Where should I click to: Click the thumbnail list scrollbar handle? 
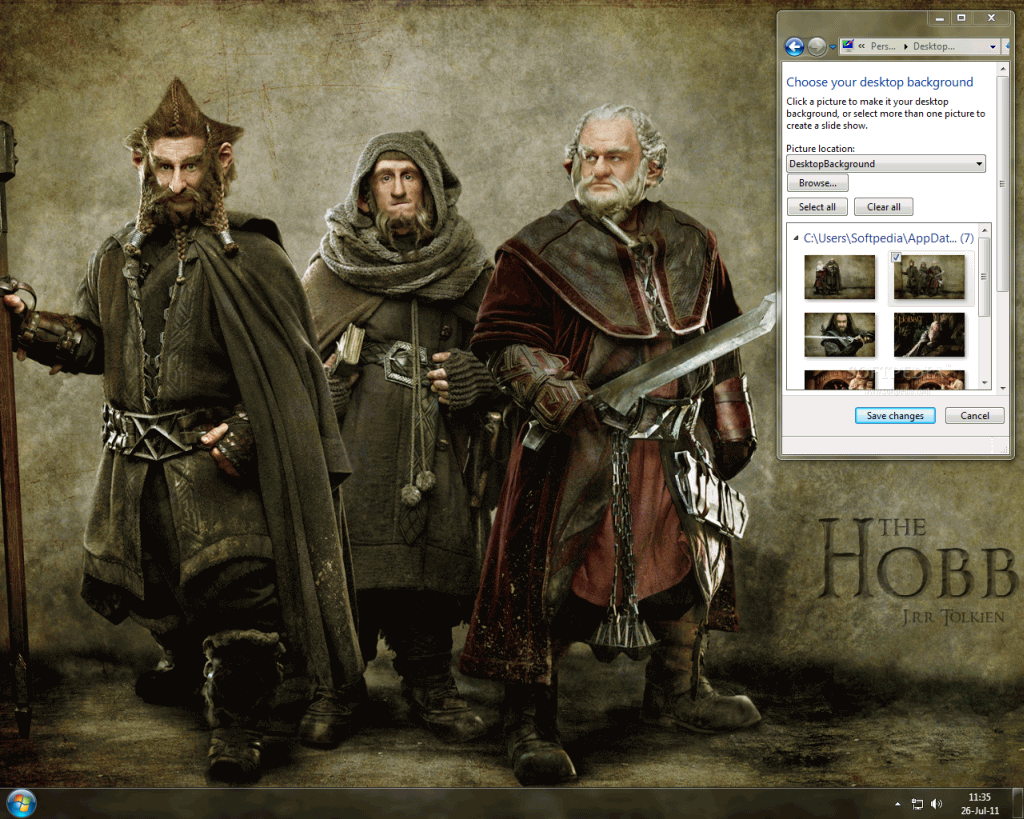coord(984,277)
